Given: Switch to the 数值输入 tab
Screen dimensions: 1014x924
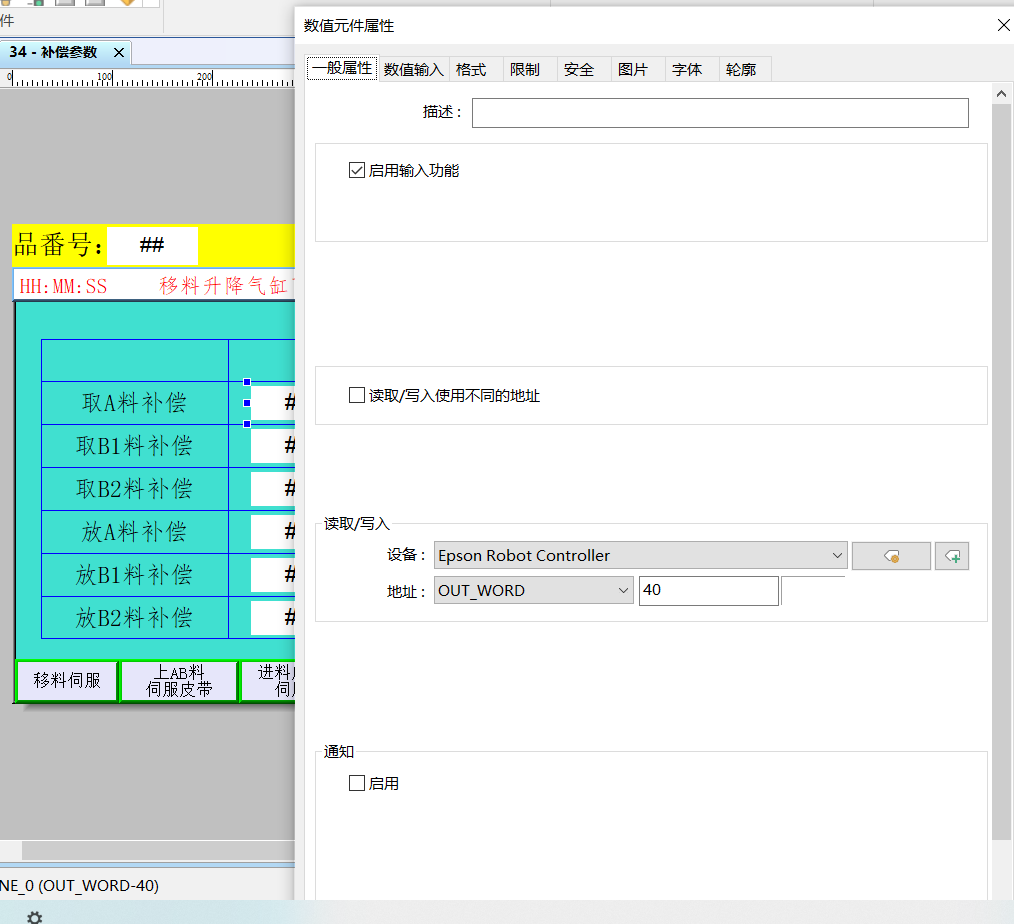Looking at the screenshot, I should click(x=414, y=69).
